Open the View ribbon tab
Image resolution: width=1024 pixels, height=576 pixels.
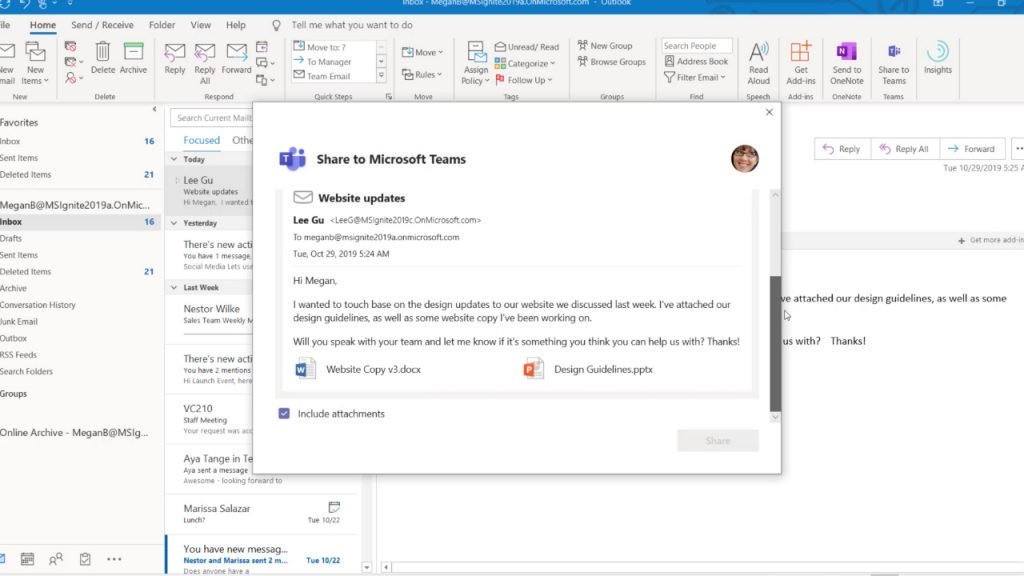(x=200, y=25)
